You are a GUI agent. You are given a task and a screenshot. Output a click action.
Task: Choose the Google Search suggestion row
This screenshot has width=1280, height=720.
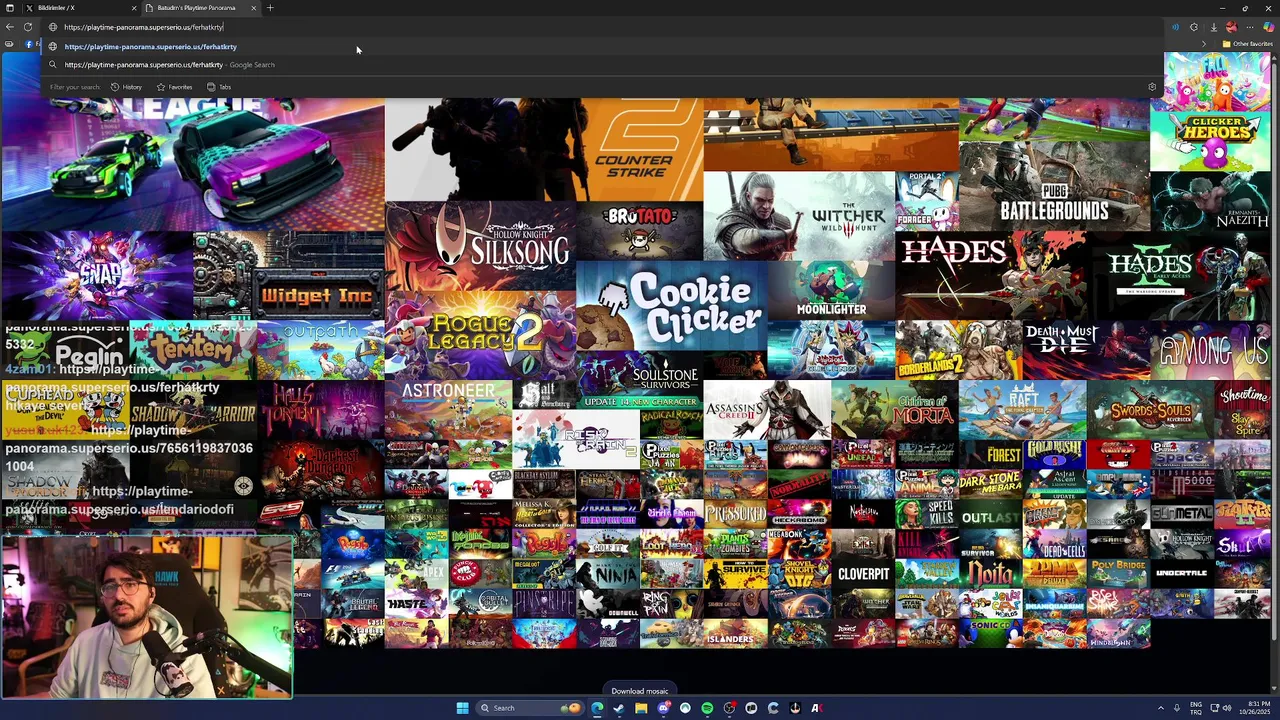click(x=600, y=64)
